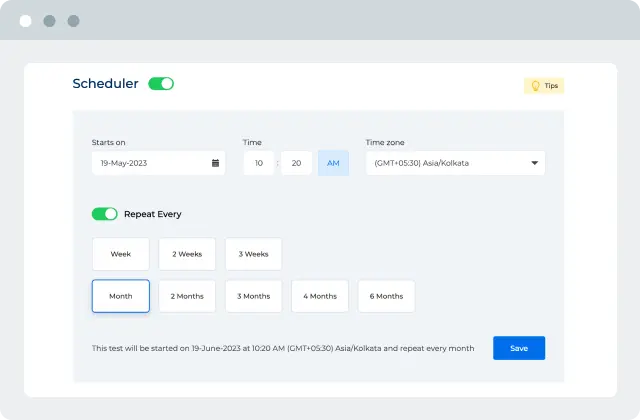
Task: Click the Starts on date field
Action: (x=150, y=163)
